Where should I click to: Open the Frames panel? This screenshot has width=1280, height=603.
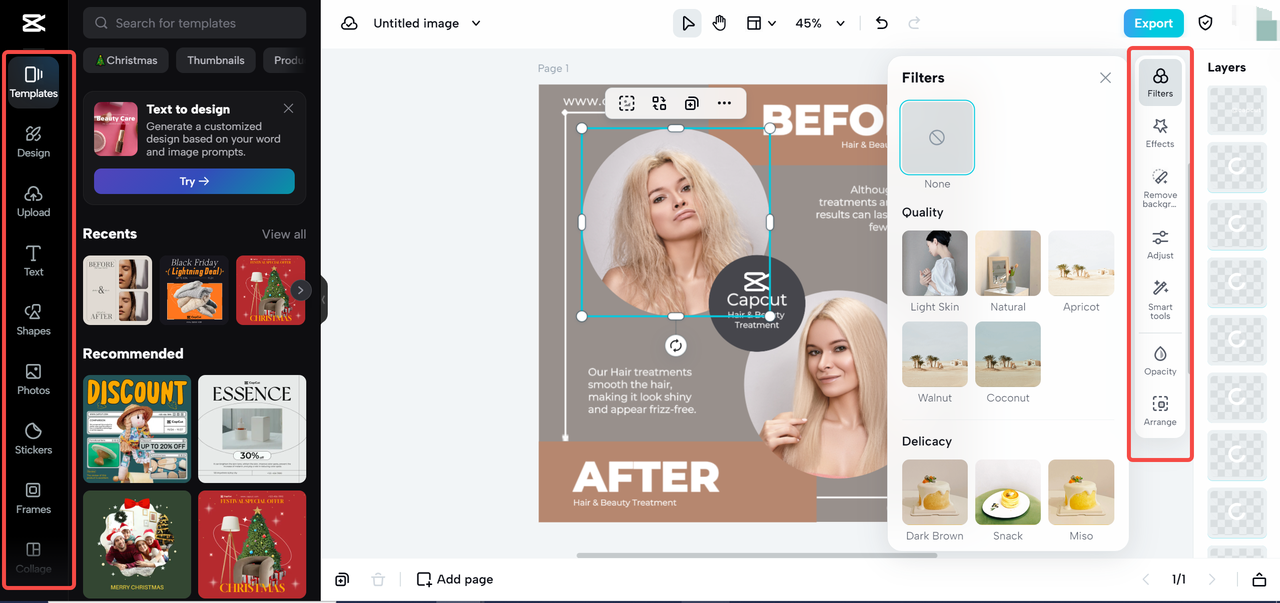coord(34,498)
